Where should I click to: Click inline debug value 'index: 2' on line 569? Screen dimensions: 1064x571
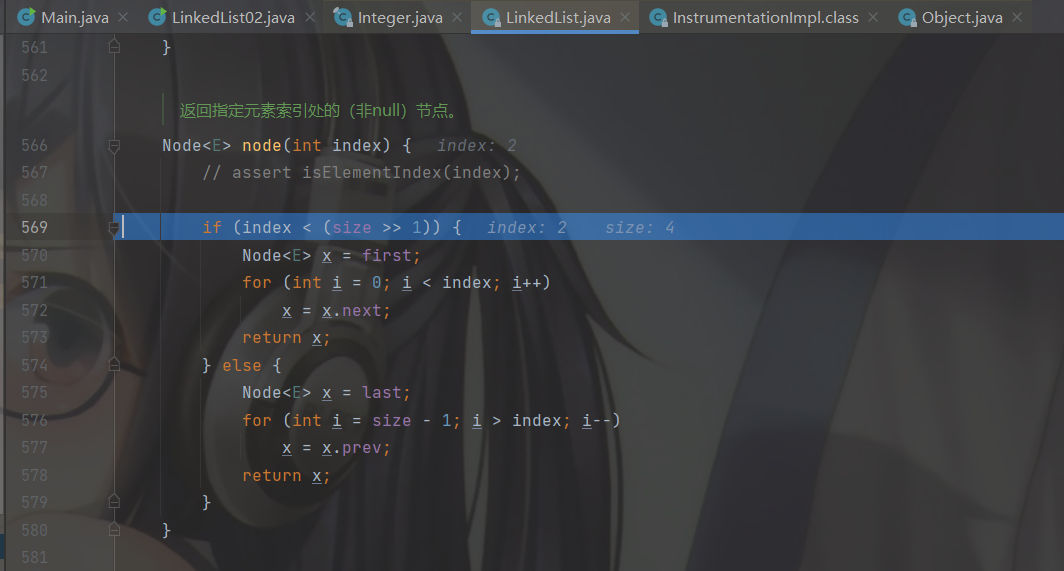point(527,227)
